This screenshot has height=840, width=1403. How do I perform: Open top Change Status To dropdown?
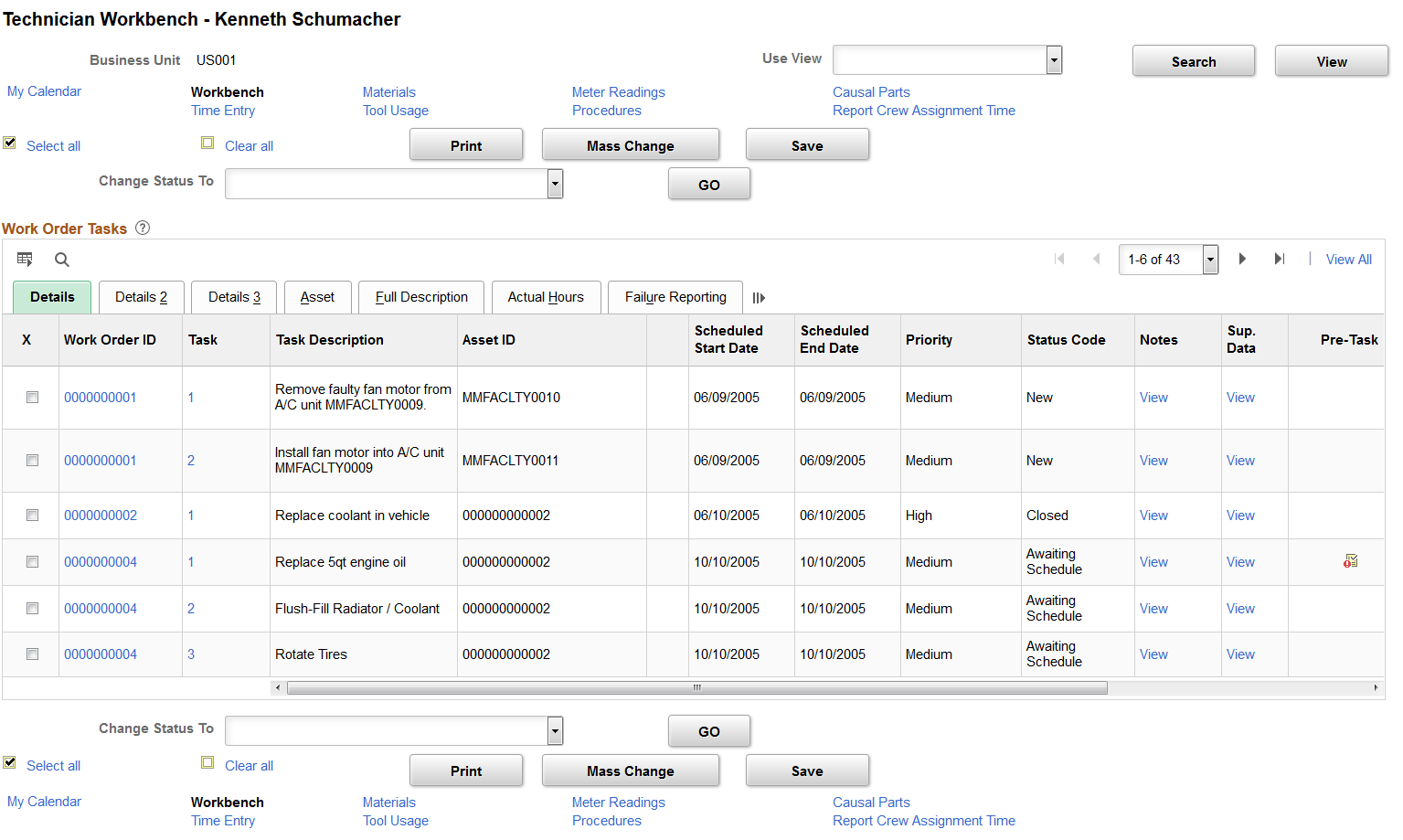tap(394, 184)
